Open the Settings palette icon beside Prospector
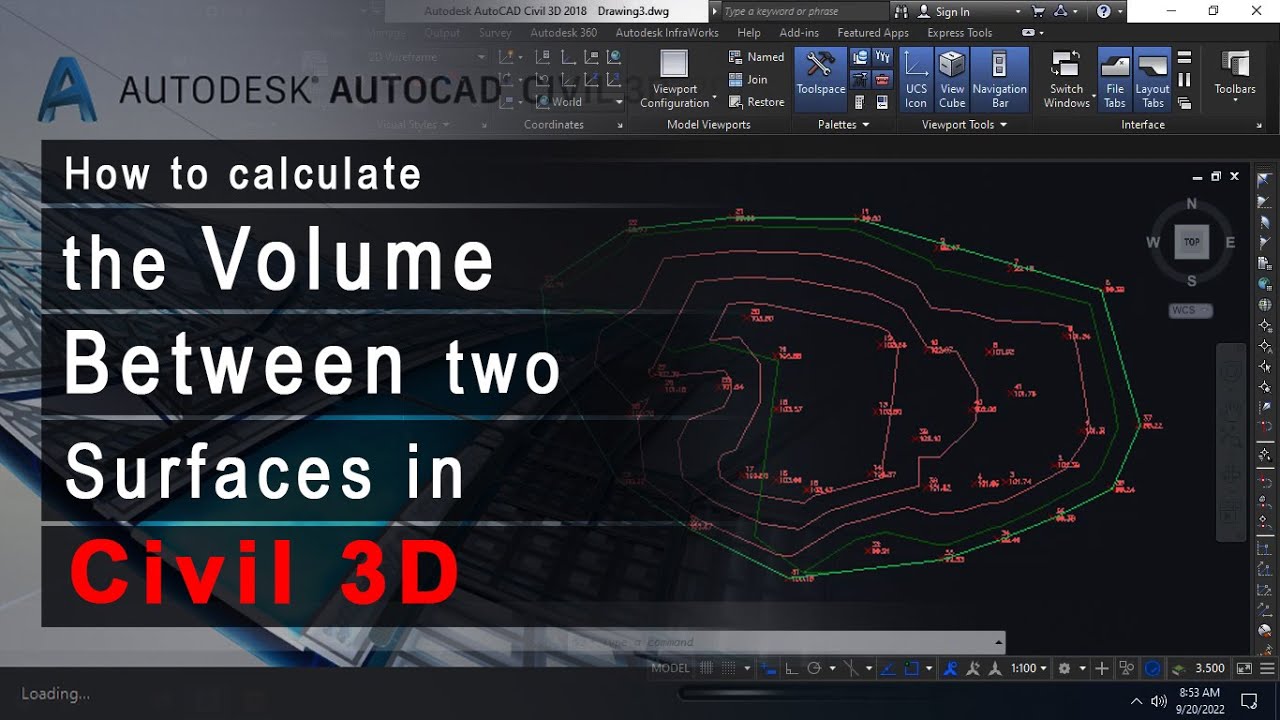Image resolution: width=1280 pixels, height=720 pixels. 882,57
